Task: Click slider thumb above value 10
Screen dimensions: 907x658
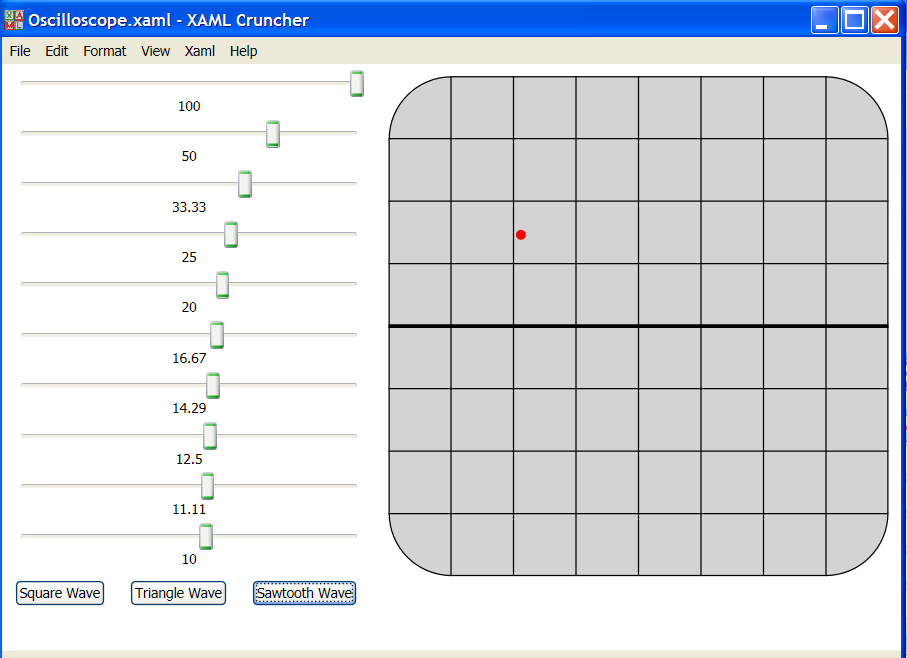Action: click(x=206, y=536)
